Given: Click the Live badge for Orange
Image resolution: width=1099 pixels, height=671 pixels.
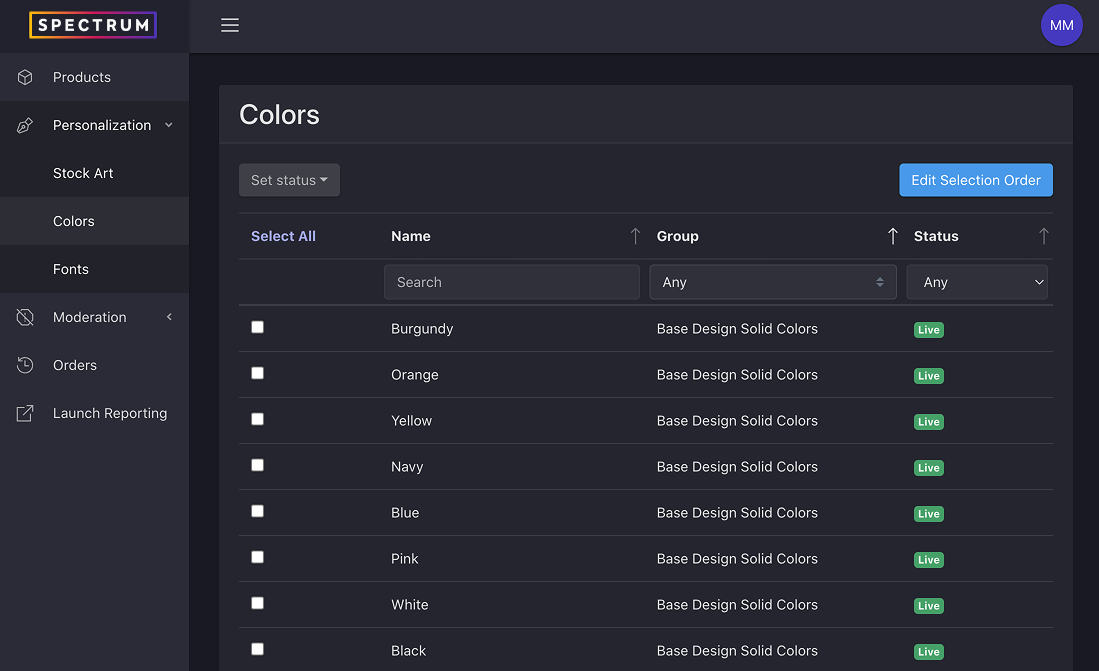Looking at the screenshot, I should click(929, 376).
